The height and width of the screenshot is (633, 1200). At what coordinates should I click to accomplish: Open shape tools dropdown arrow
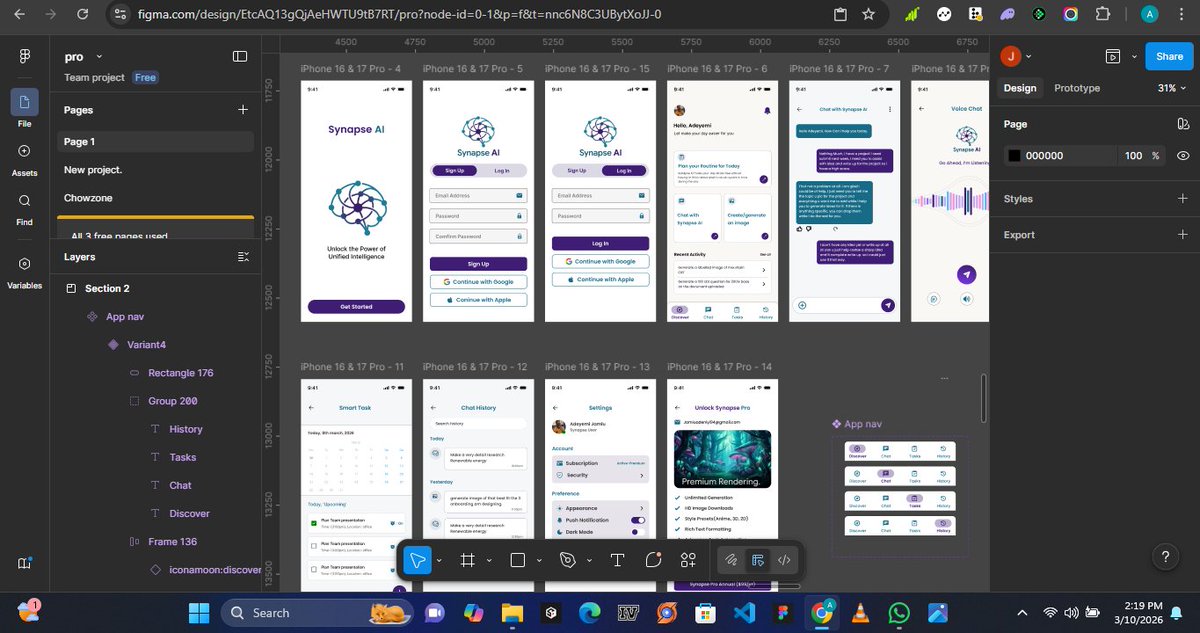click(x=540, y=560)
